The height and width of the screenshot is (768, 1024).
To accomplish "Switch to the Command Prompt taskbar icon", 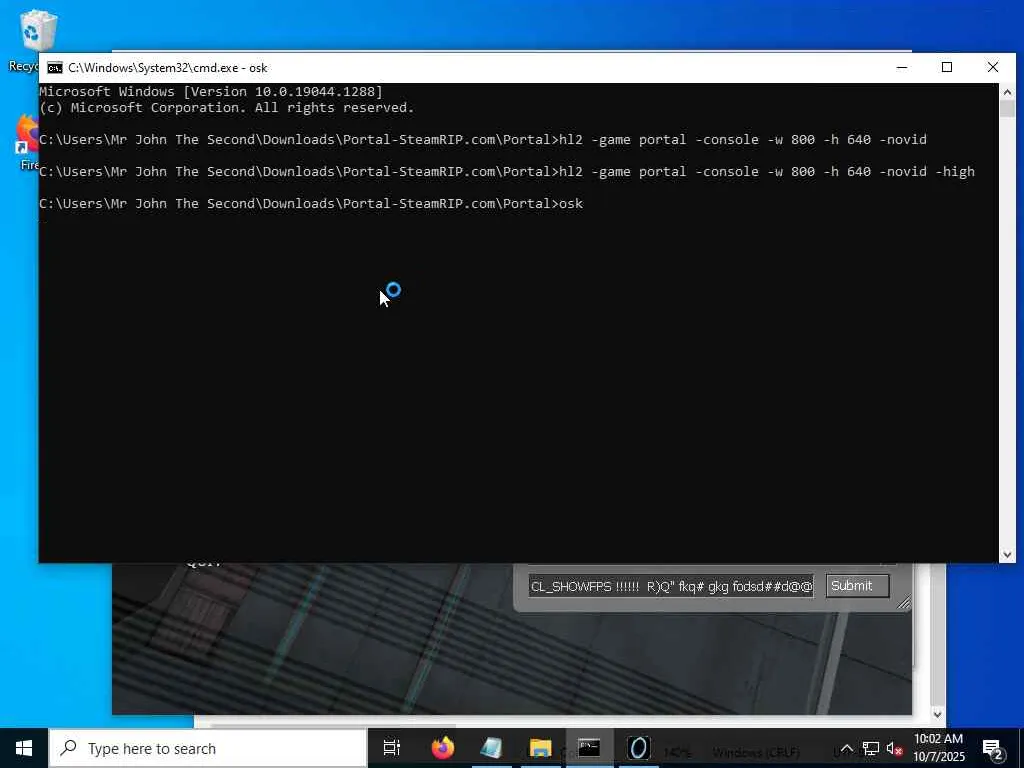I will coord(589,748).
